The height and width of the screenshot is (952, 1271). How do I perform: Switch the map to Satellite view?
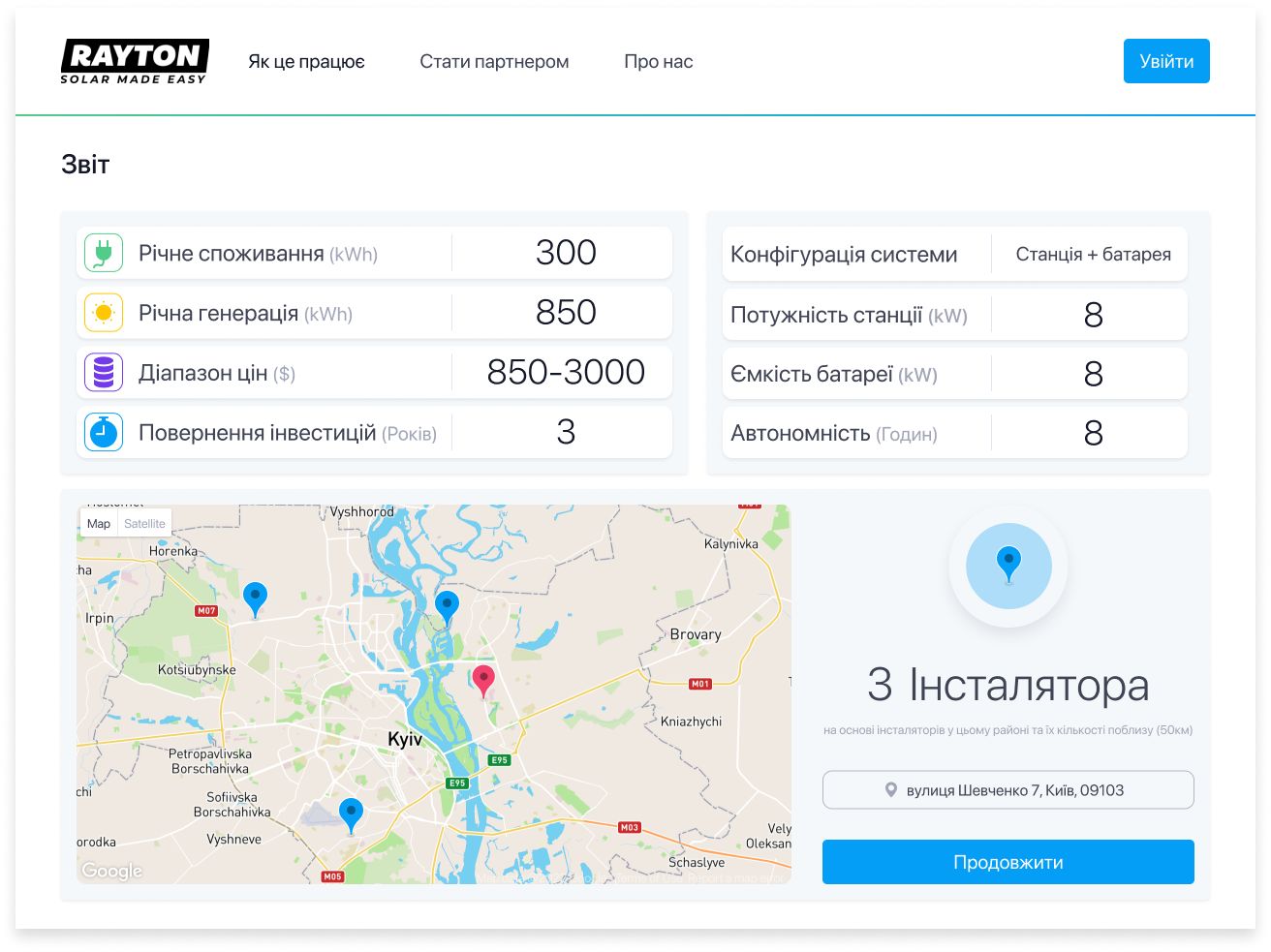(144, 523)
